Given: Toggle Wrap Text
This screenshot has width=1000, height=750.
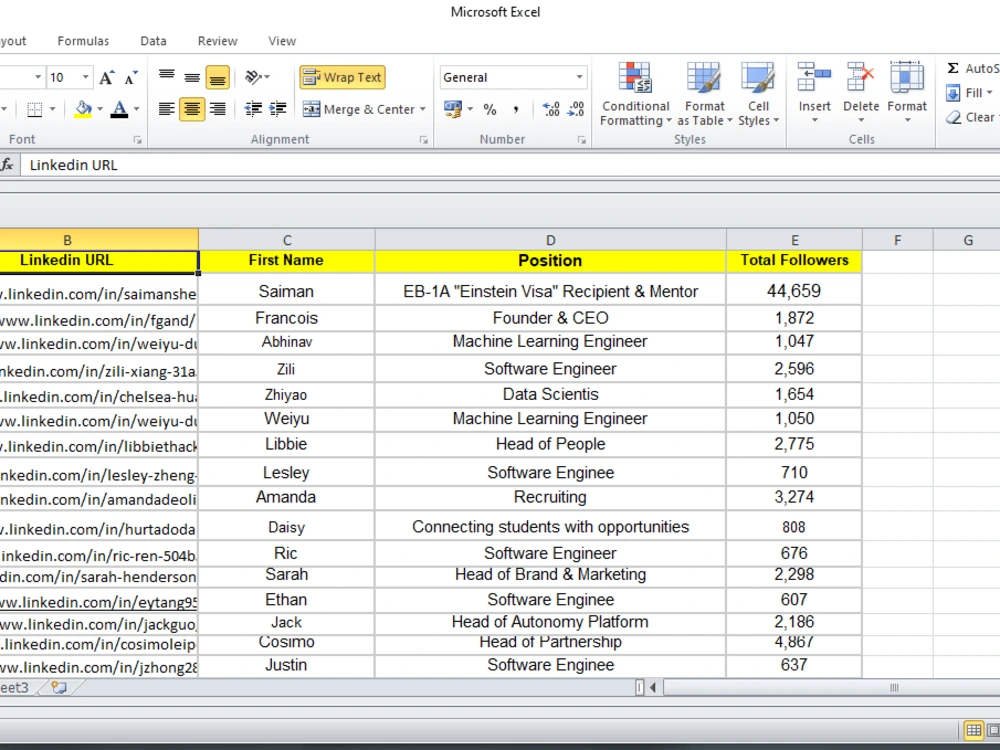Looking at the screenshot, I should click(342, 77).
